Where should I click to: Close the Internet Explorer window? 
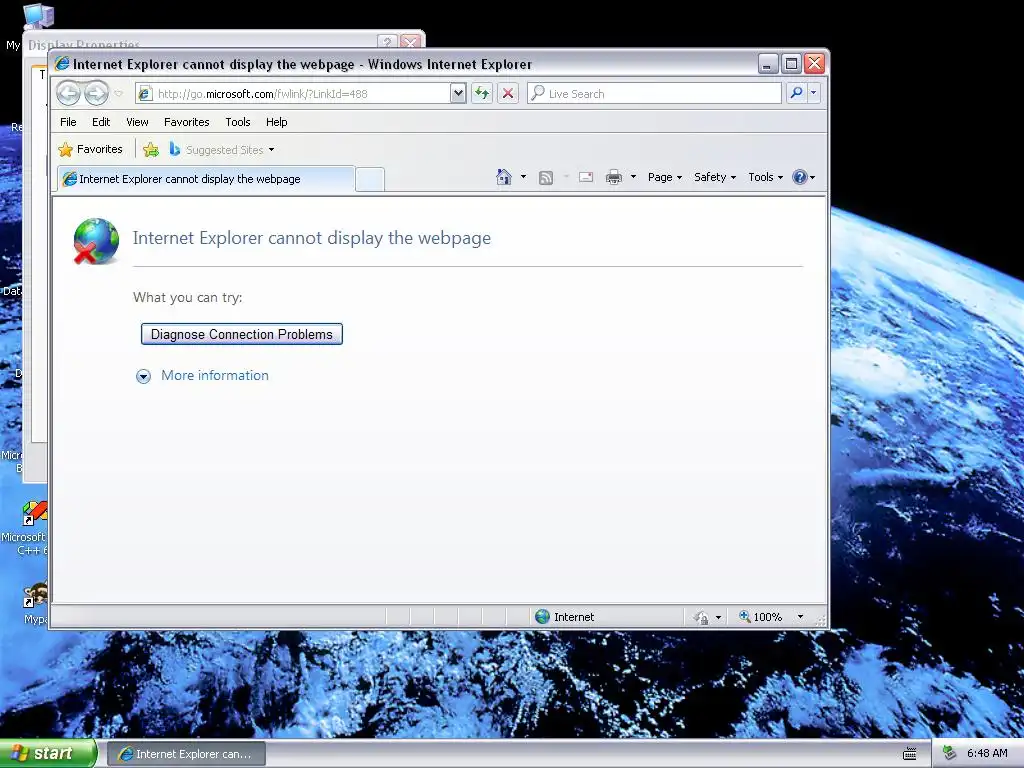pyautogui.click(x=814, y=64)
